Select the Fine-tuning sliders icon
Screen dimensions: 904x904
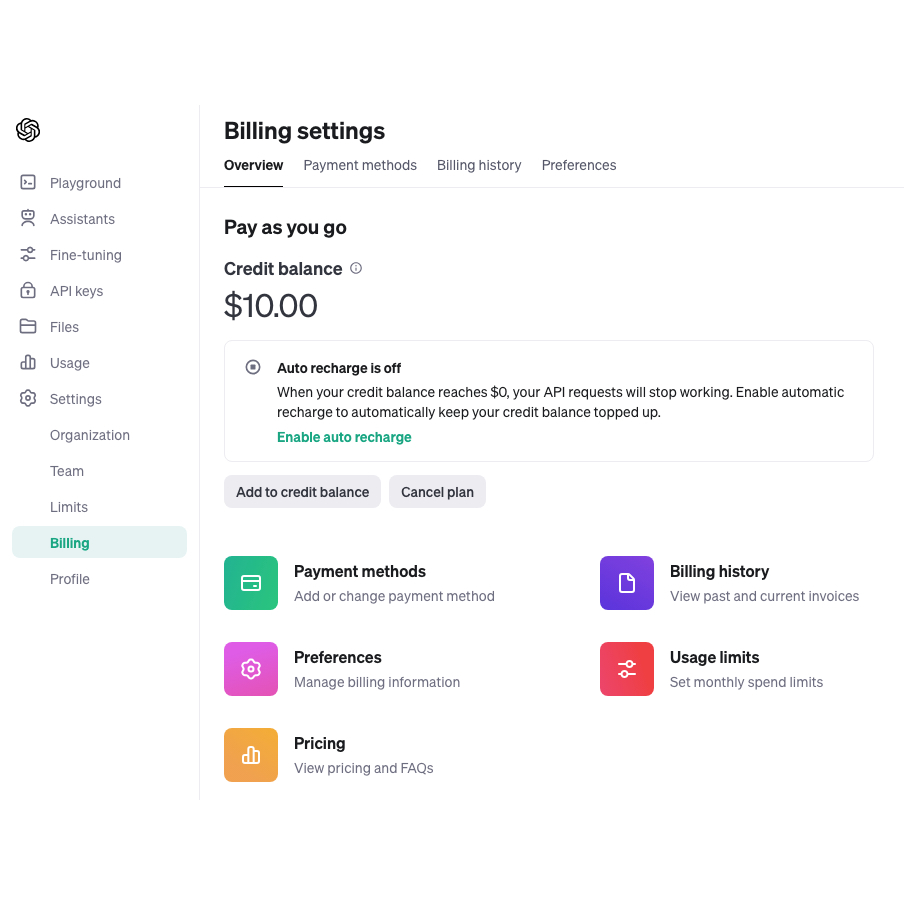point(28,254)
